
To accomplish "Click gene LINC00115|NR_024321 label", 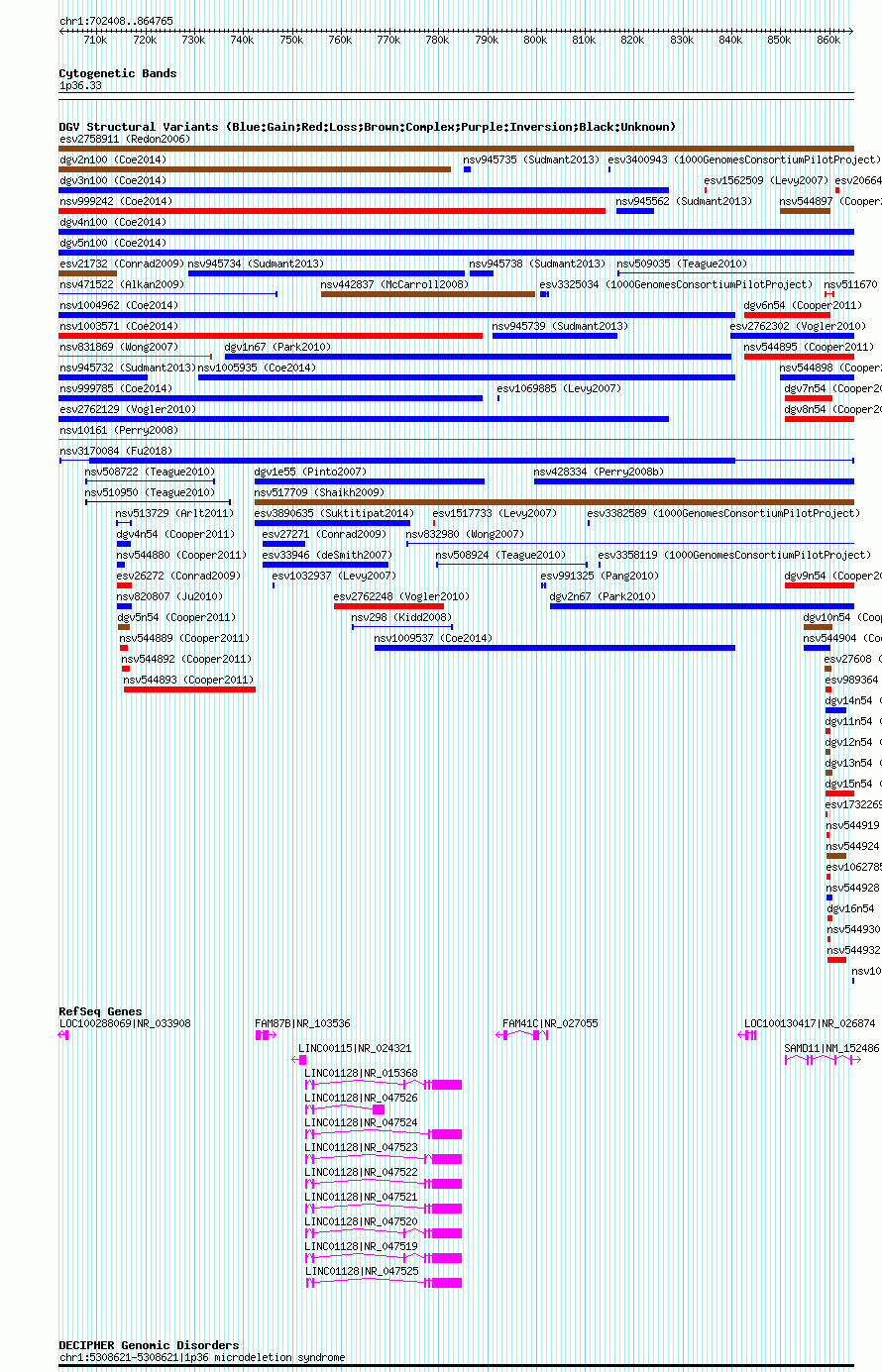I will (x=356, y=1049).
